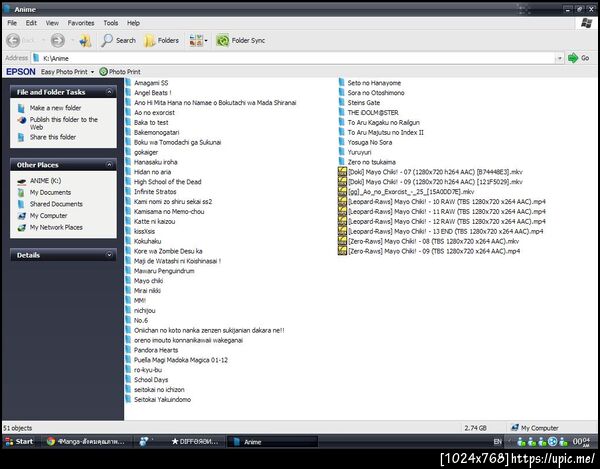The width and height of the screenshot is (600, 469).
Task: Select the Sora no Otoshimono folder name
Action: tap(376, 93)
